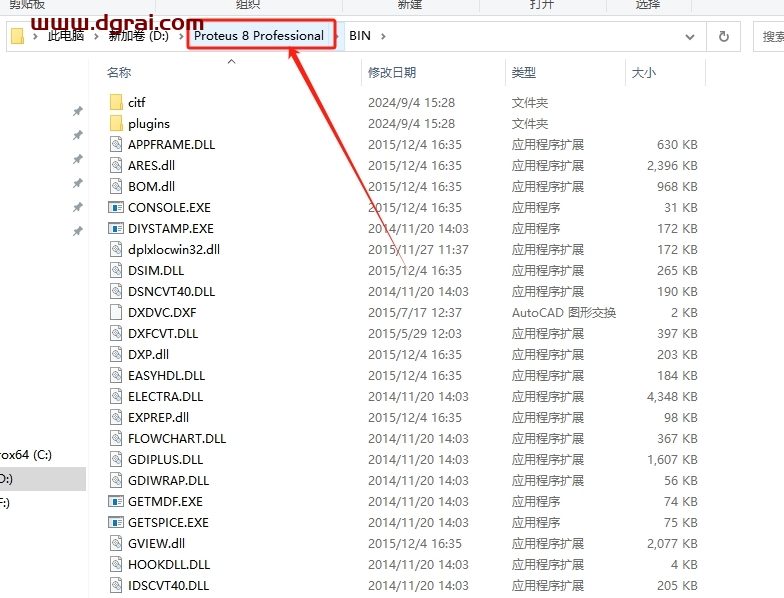Click the first quick access pin icon
Viewport: 784px width, 598px height.
click(78, 111)
